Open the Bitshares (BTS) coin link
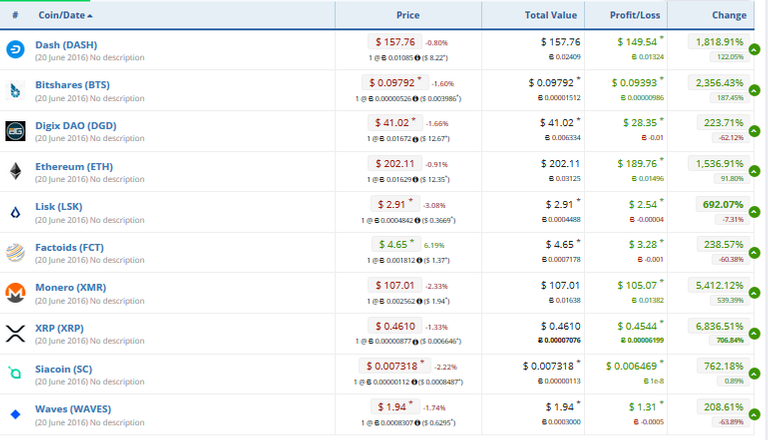 click(72, 85)
